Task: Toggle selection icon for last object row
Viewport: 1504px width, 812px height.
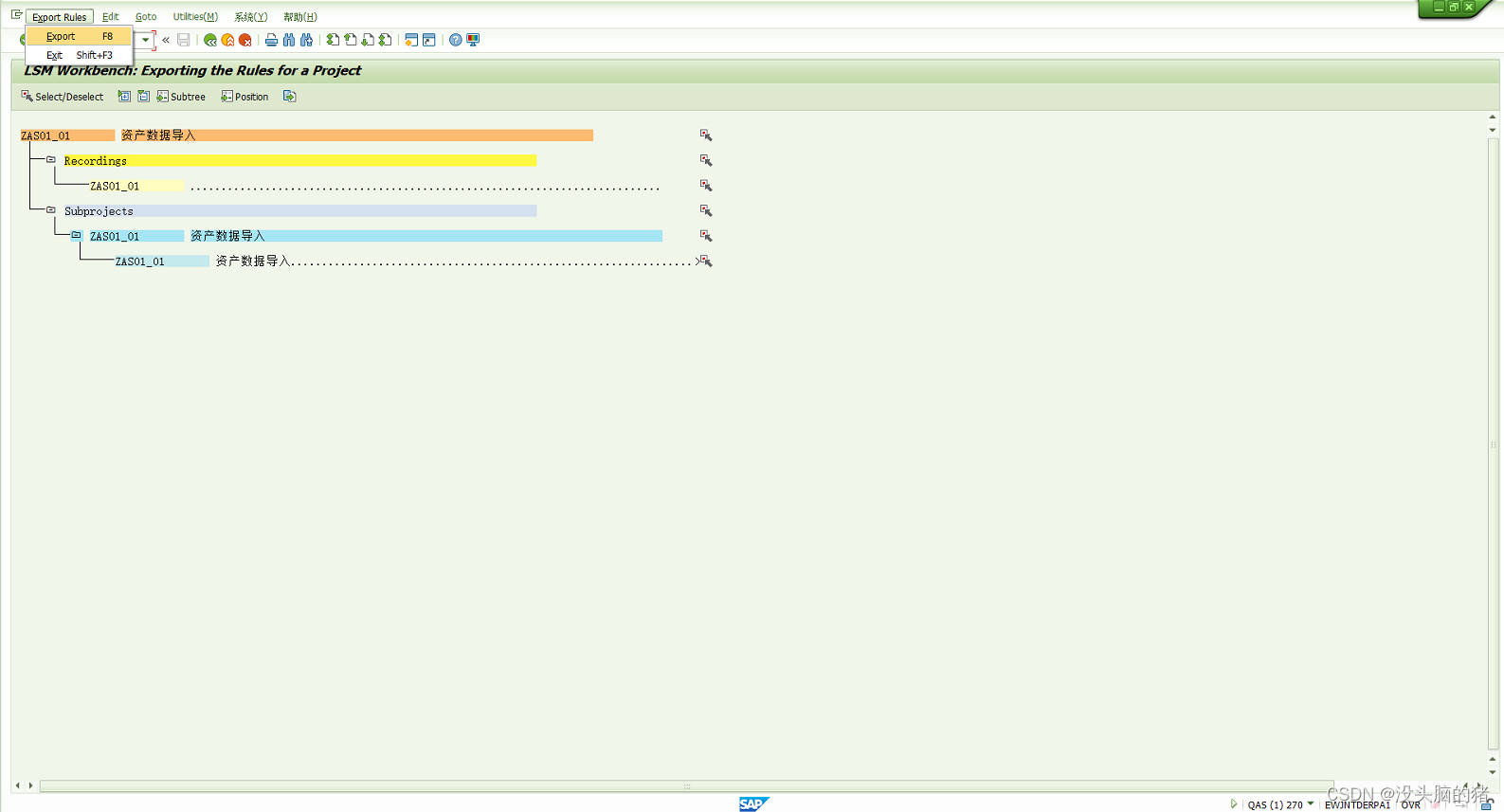Action: [x=706, y=261]
